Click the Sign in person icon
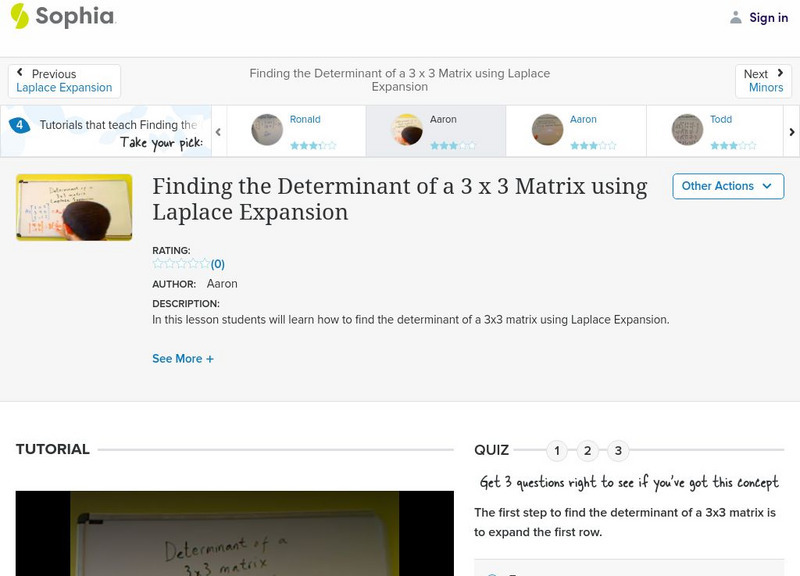Viewport: 800px width, 576px height. pos(735,16)
